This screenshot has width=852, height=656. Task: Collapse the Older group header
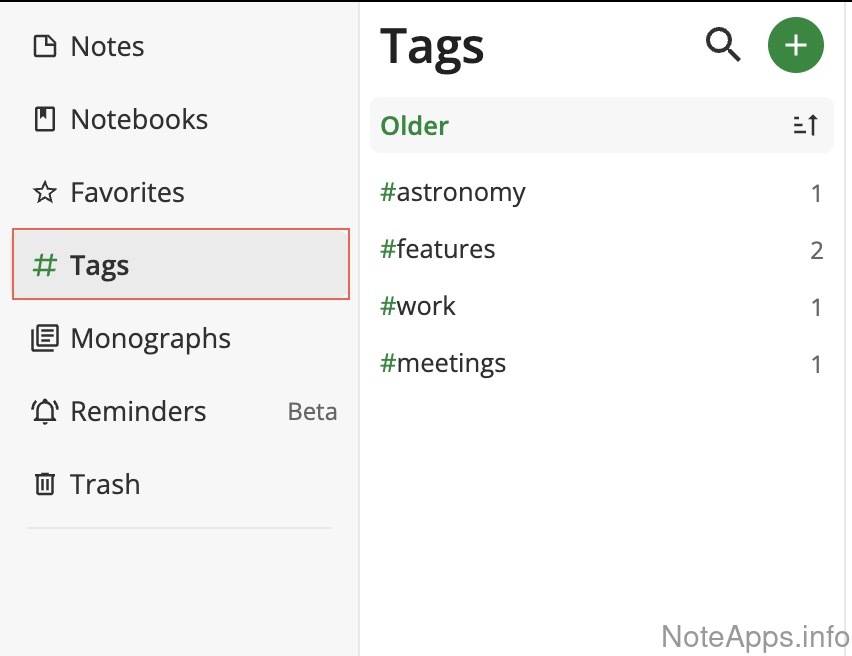tap(415, 126)
